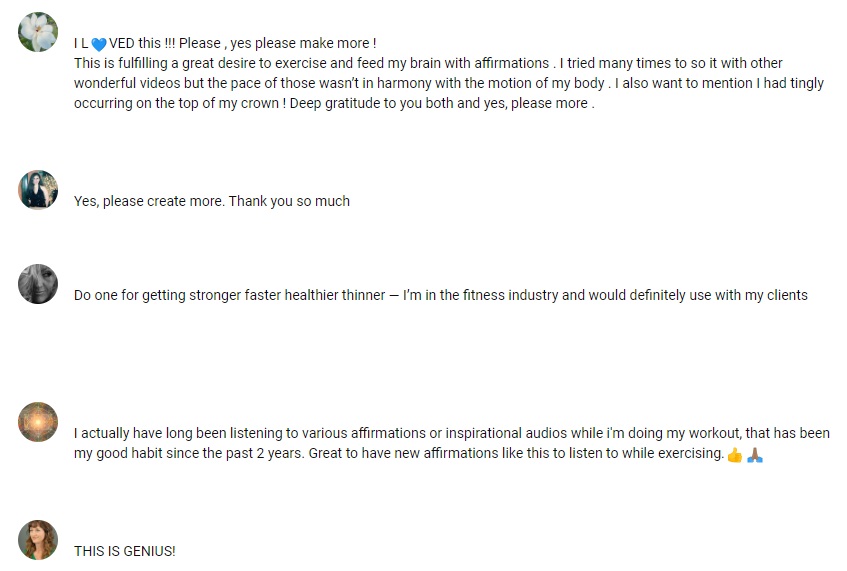Click 'use with my clients' text
847x571 pixels.
(x=748, y=295)
